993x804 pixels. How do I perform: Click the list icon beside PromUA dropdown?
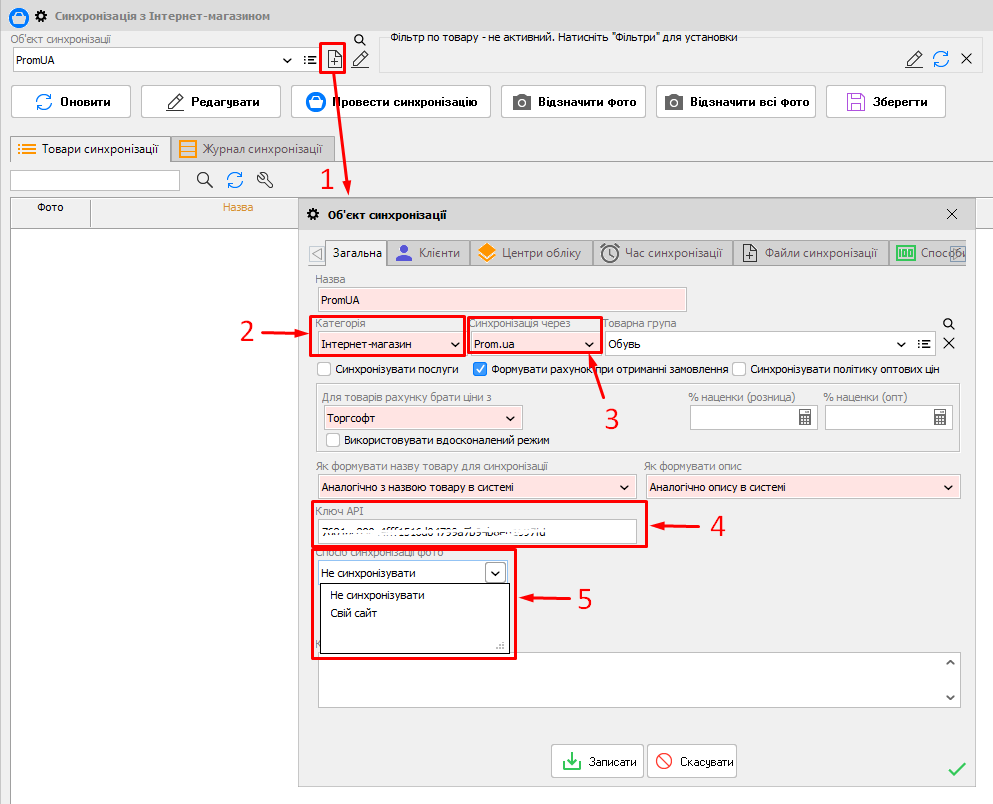tap(310, 60)
